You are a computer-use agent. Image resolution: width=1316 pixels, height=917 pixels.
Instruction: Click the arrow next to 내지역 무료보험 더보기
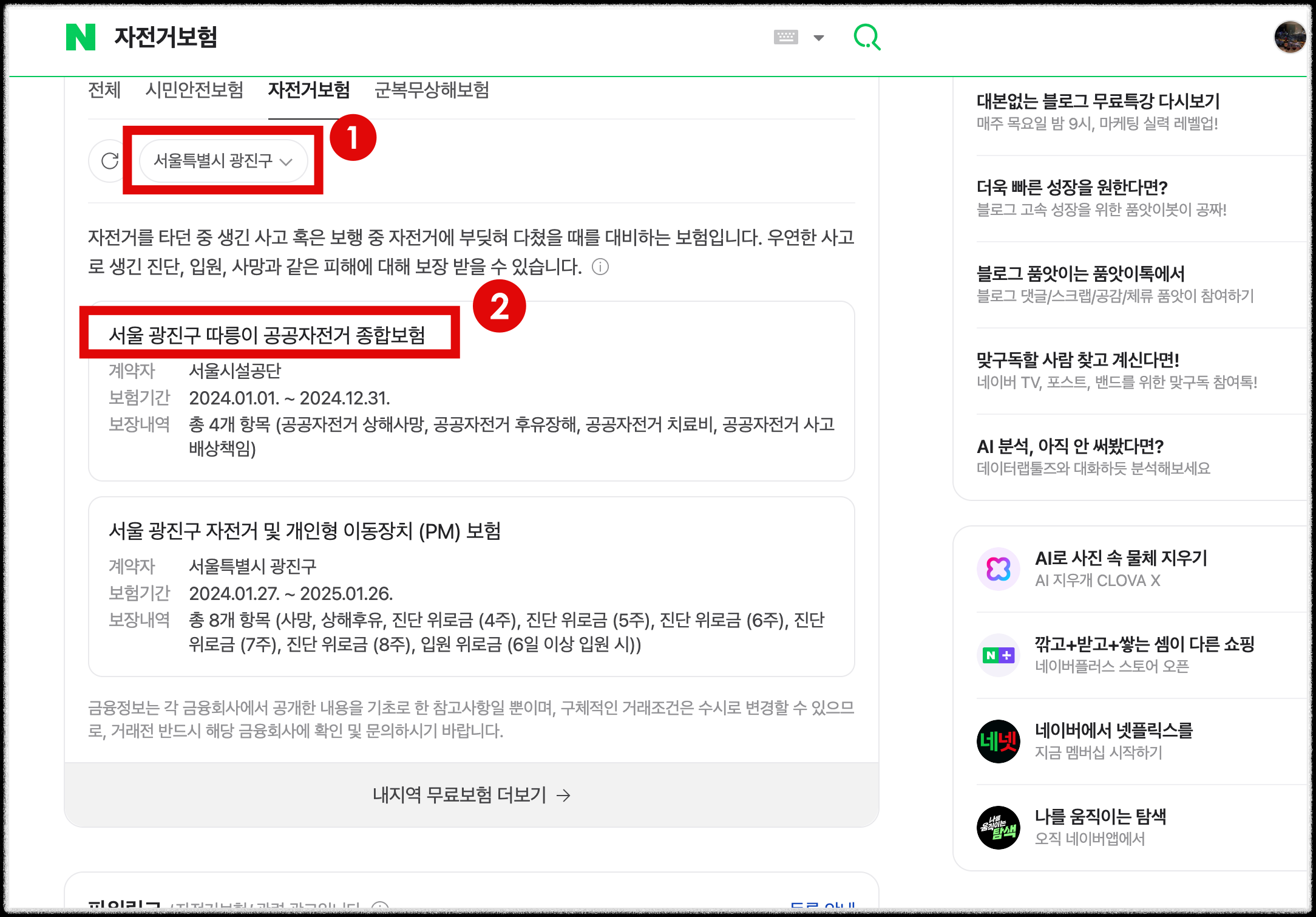click(x=564, y=796)
